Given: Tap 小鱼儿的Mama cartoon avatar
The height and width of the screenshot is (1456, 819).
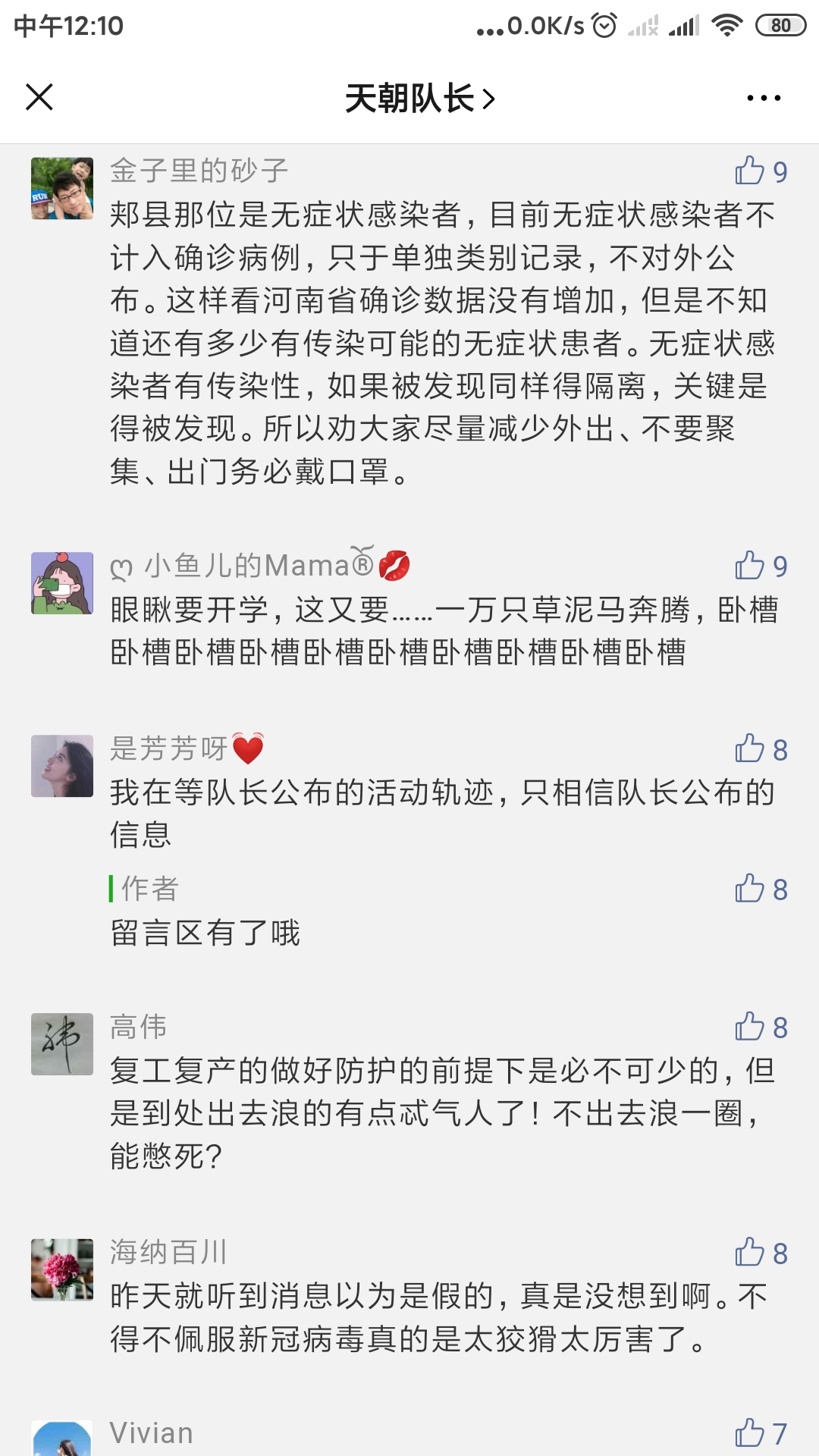Looking at the screenshot, I should pos(62,583).
